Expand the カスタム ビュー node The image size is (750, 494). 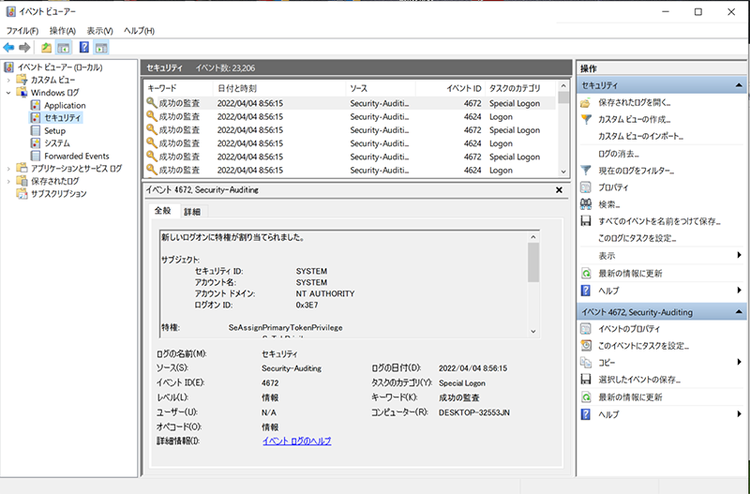(x=8, y=80)
